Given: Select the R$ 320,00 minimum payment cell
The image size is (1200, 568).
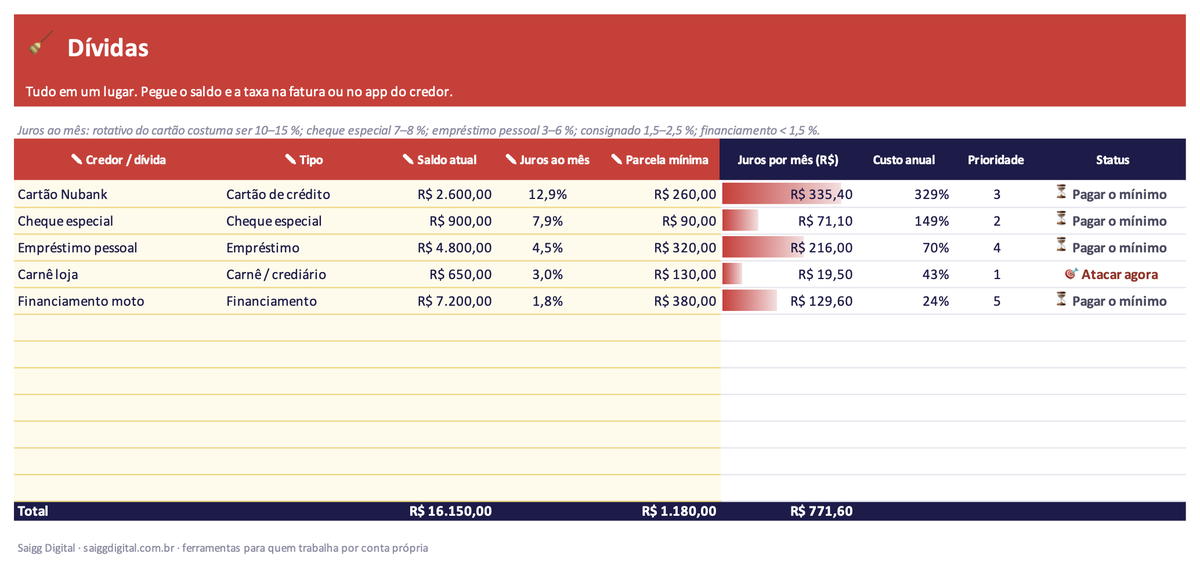Looking at the screenshot, I should 660,247.
